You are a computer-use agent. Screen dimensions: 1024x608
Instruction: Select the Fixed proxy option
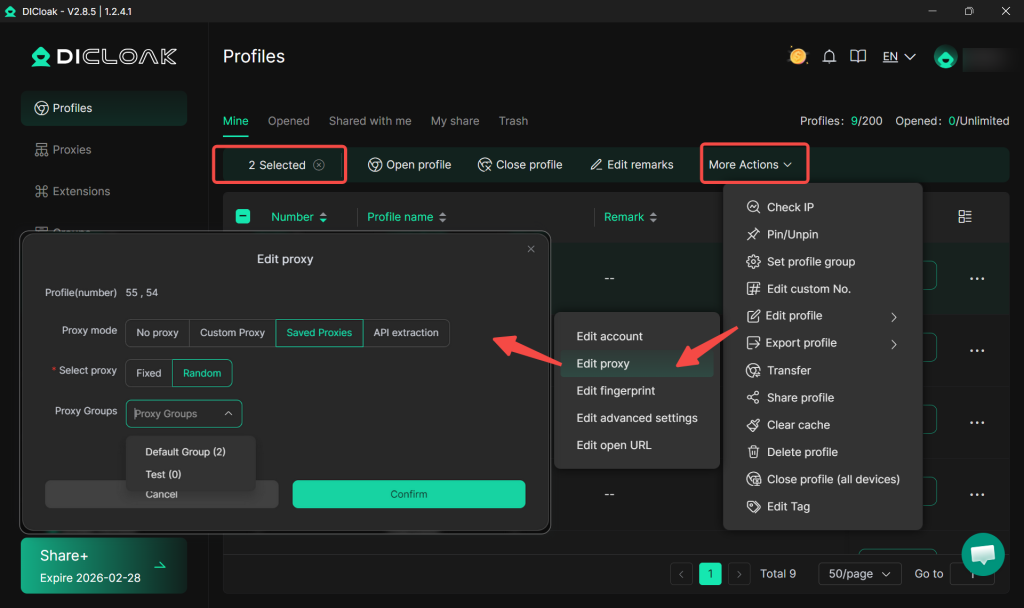[x=149, y=373]
